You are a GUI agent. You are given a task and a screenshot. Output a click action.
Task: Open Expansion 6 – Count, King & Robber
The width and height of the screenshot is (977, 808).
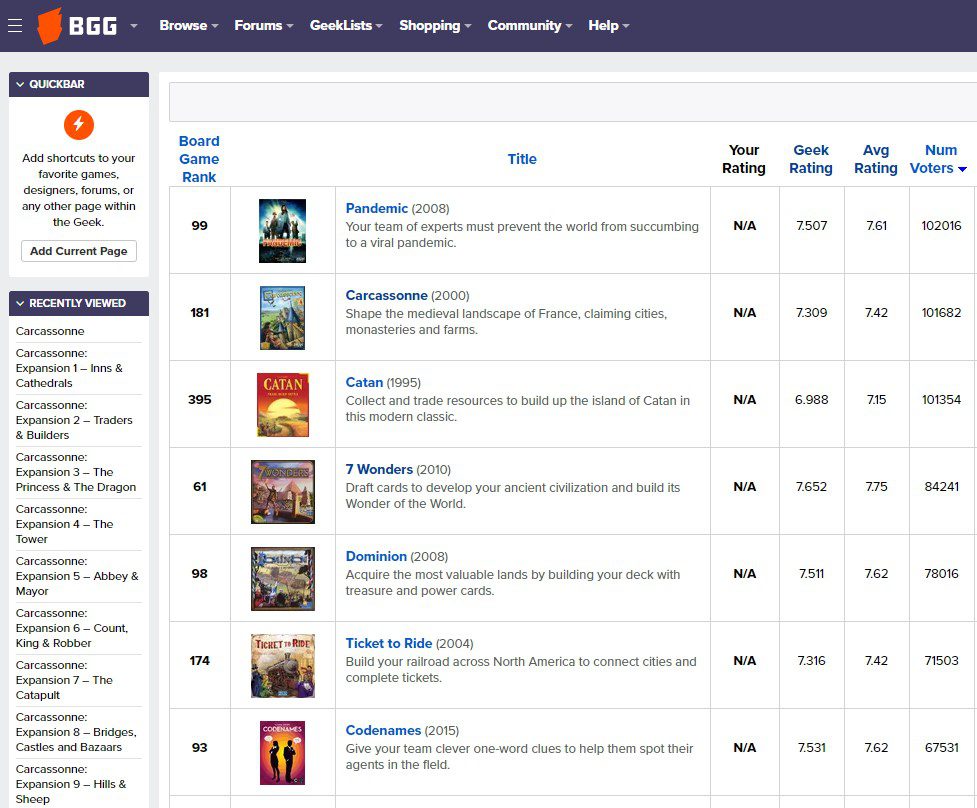pyautogui.click(x=72, y=628)
